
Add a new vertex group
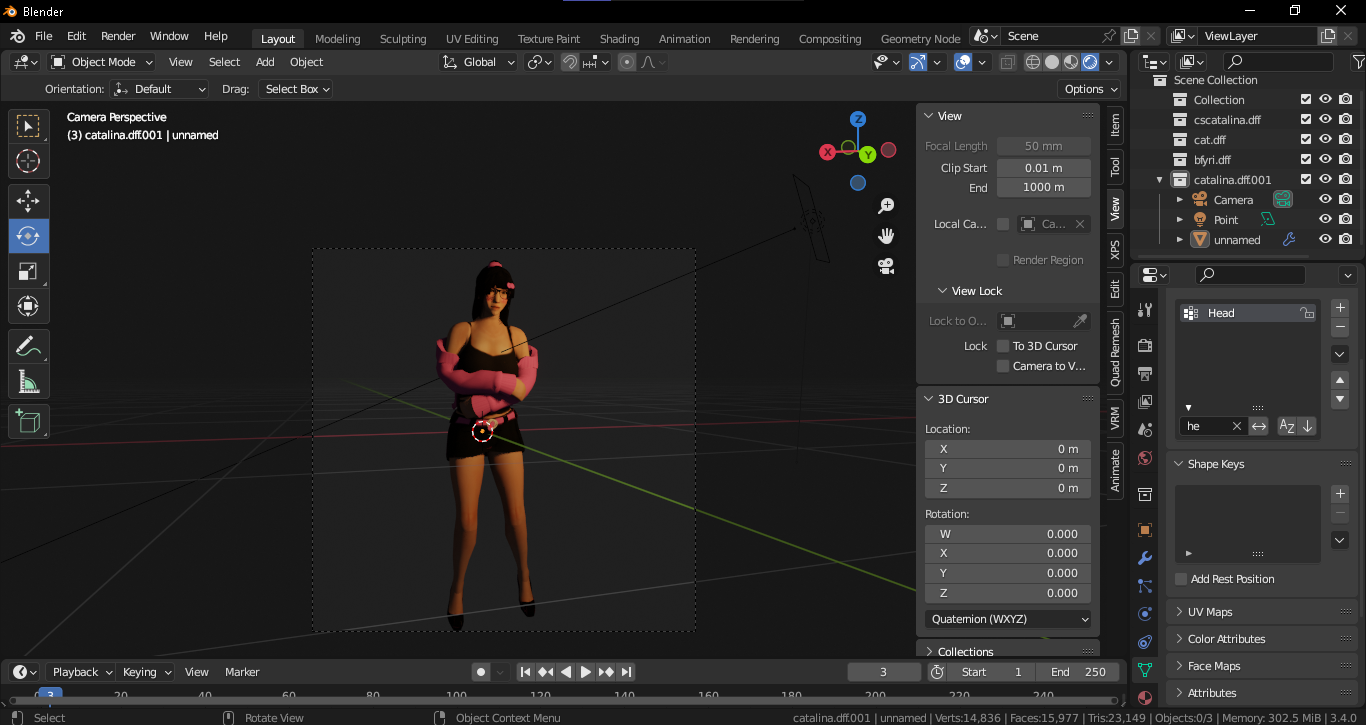coord(1341,308)
